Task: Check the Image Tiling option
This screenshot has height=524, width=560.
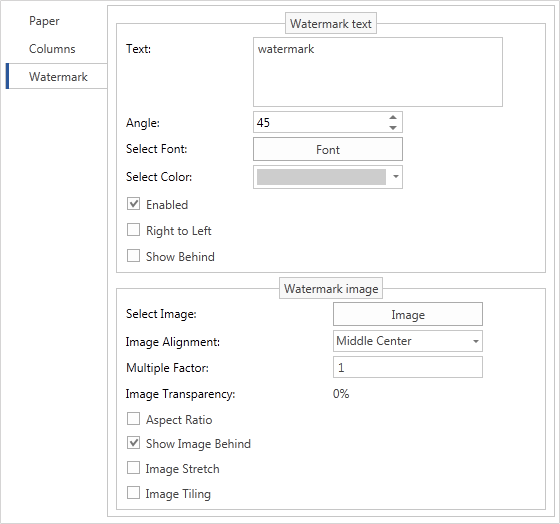Action: [133, 493]
